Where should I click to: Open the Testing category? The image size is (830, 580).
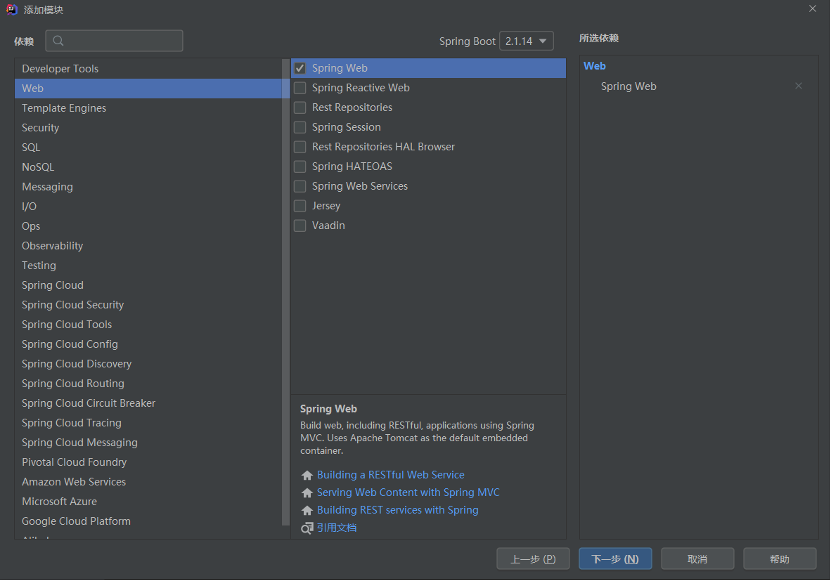click(149, 265)
